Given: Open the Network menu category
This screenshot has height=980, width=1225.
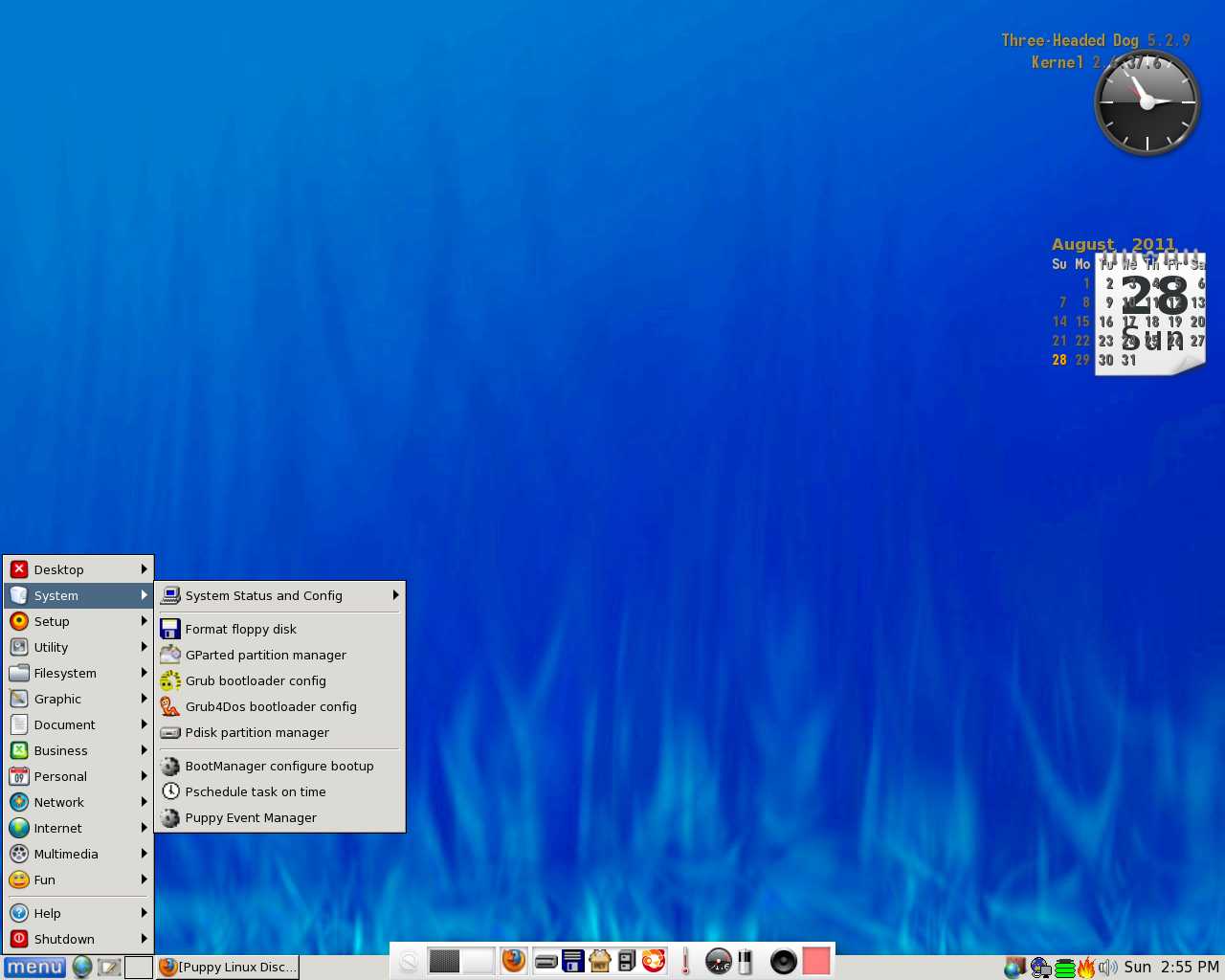Looking at the screenshot, I should (x=78, y=802).
